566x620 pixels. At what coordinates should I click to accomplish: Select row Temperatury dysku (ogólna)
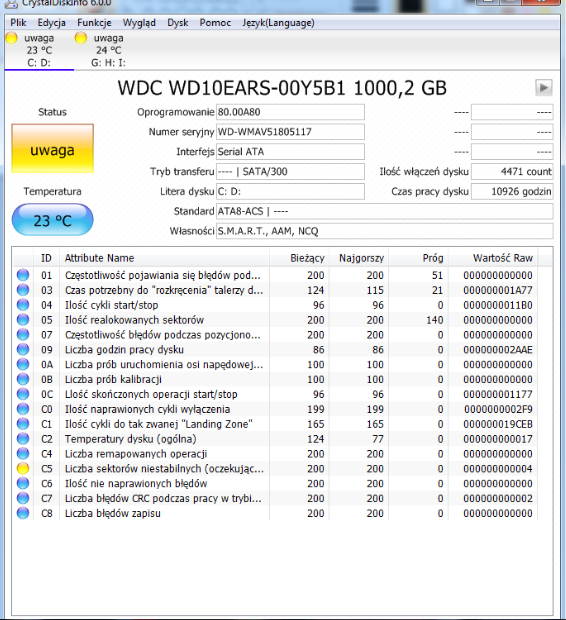(x=275, y=439)
